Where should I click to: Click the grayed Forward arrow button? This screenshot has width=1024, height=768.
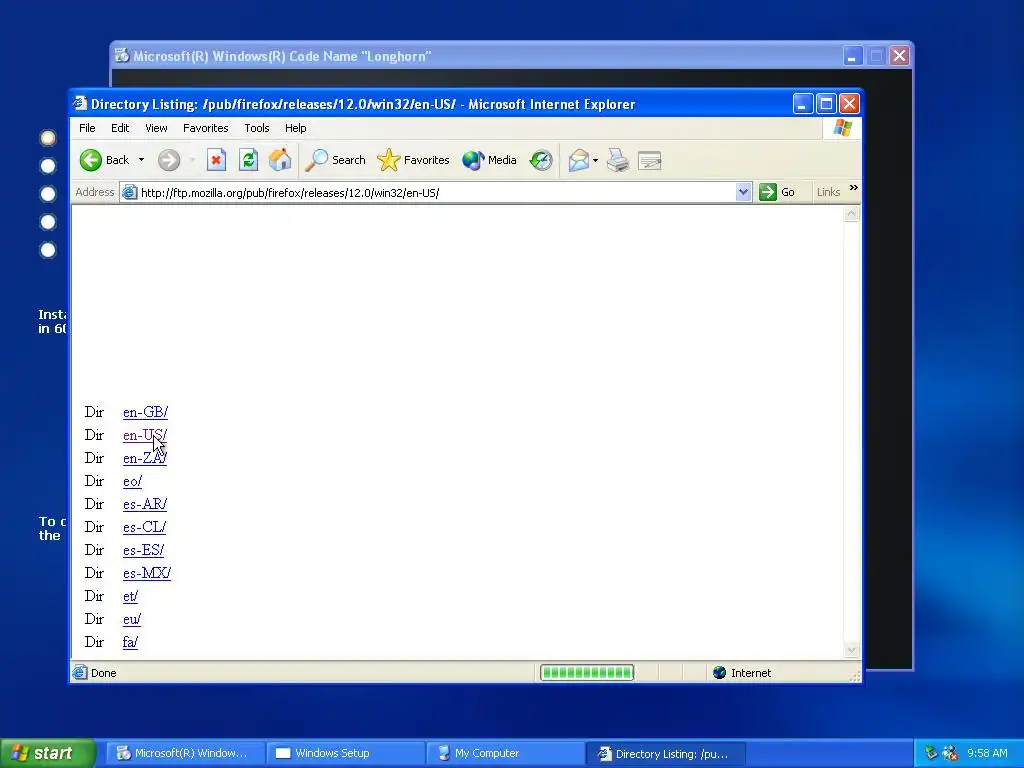pyautogui.click(x=168, y=160)
